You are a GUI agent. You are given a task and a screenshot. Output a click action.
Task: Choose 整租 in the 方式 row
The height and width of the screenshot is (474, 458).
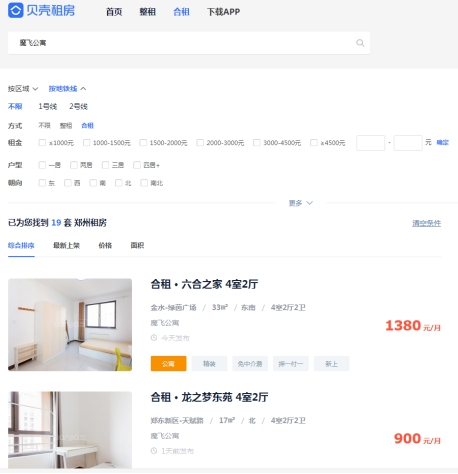[66, 125]
